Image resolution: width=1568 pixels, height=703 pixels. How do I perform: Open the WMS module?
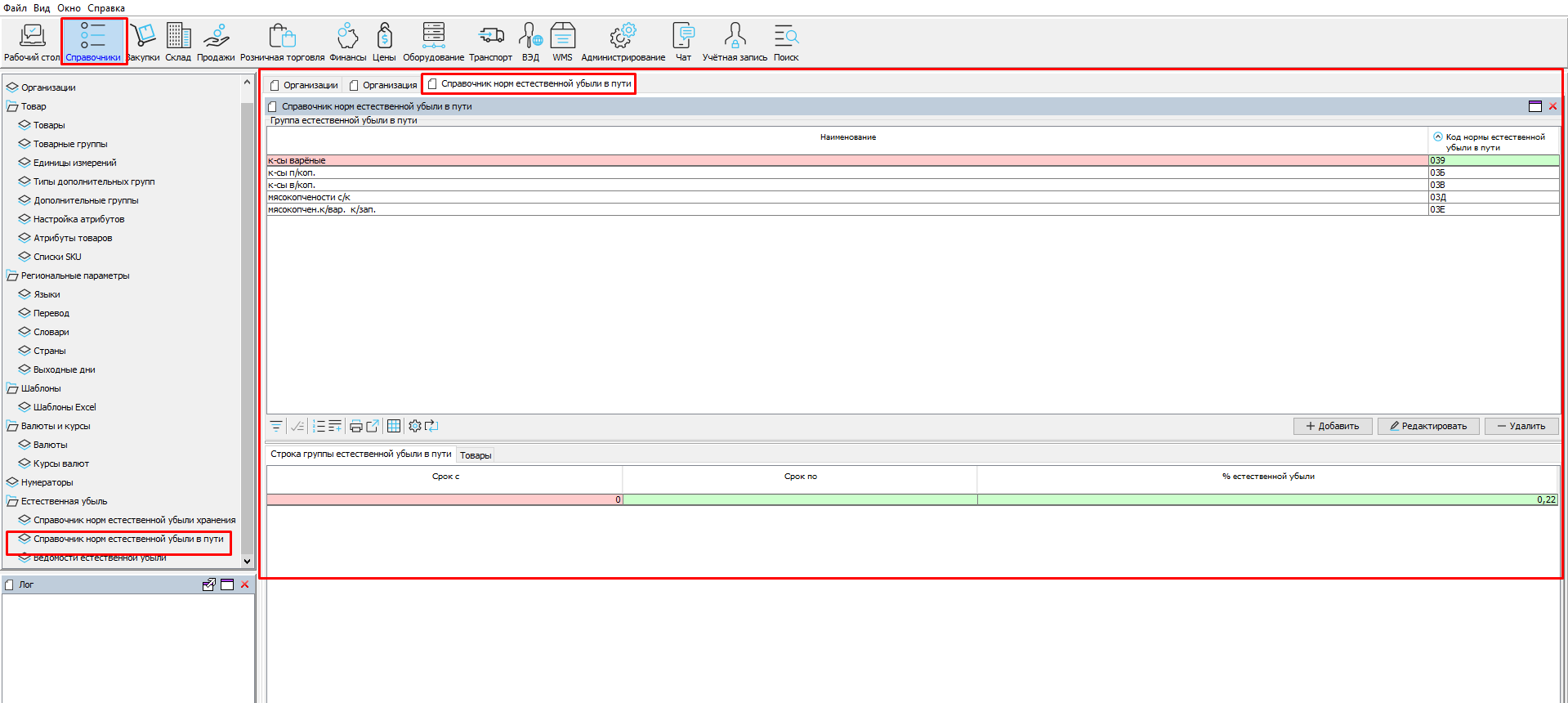coord(562,43)
